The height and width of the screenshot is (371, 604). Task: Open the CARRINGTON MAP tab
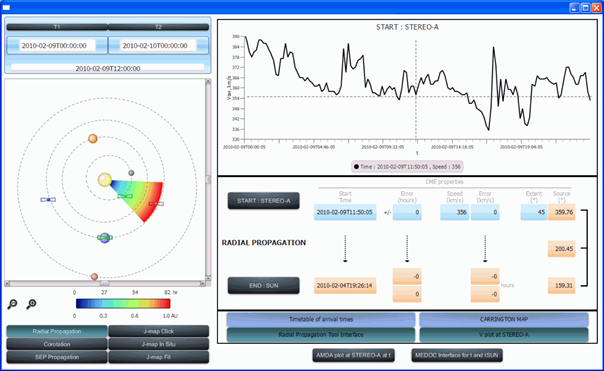tap(504, 319)
